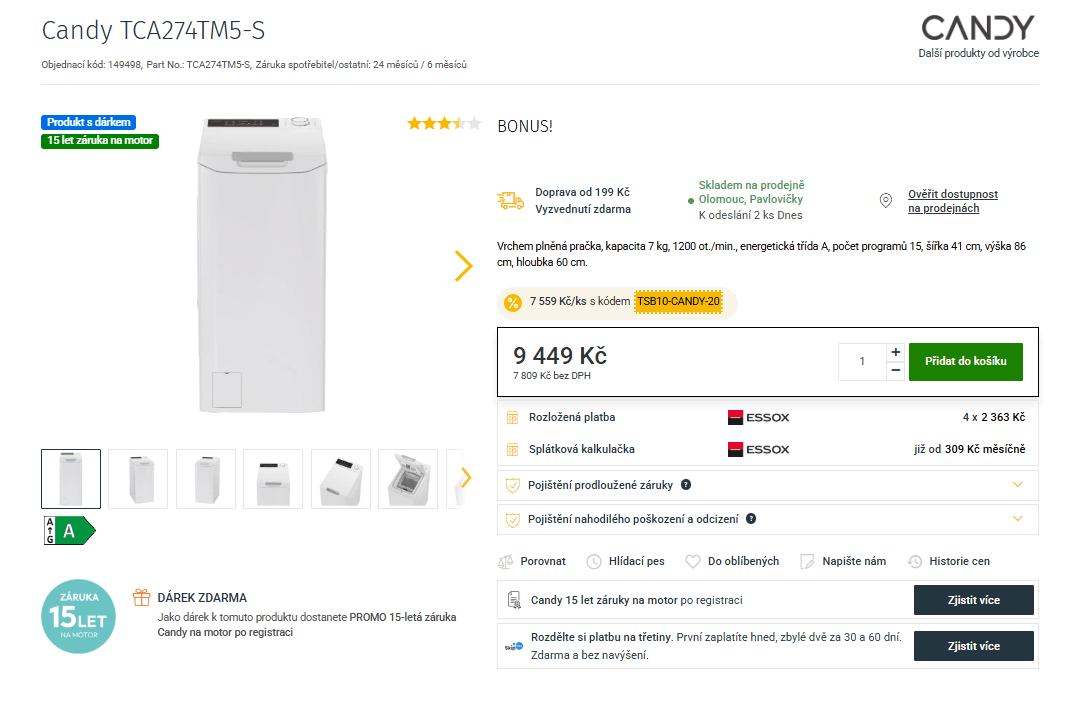Click the map pin availability icon
Image resolution: width=1077 pixels, height=707 pixels.
(x=885, y=201)
